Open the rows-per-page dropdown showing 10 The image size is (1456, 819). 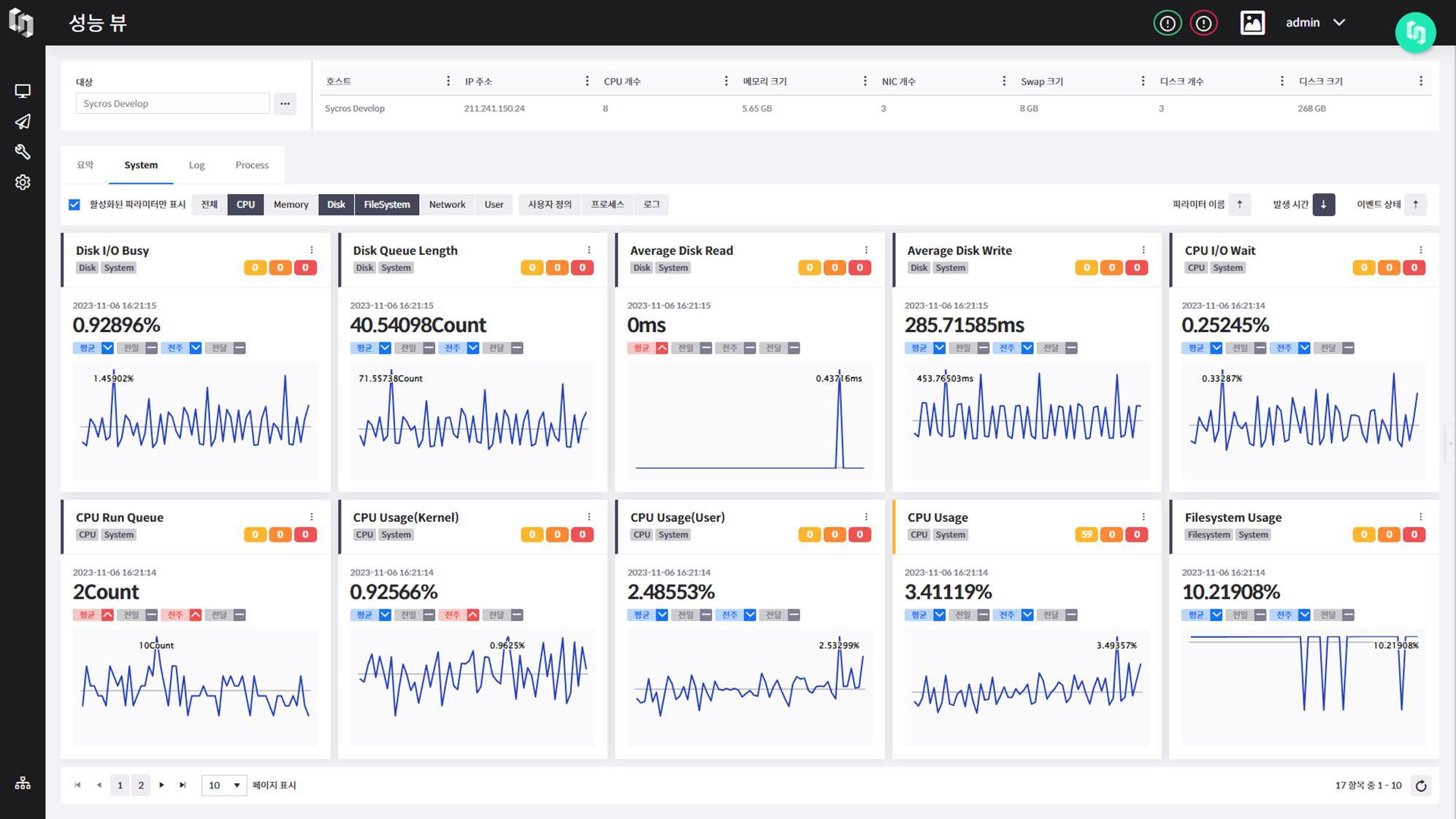pos(223,785)
